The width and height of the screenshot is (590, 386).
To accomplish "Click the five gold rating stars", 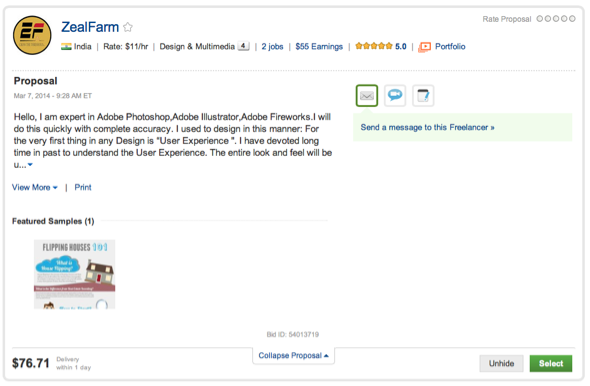I will [374, 46].
